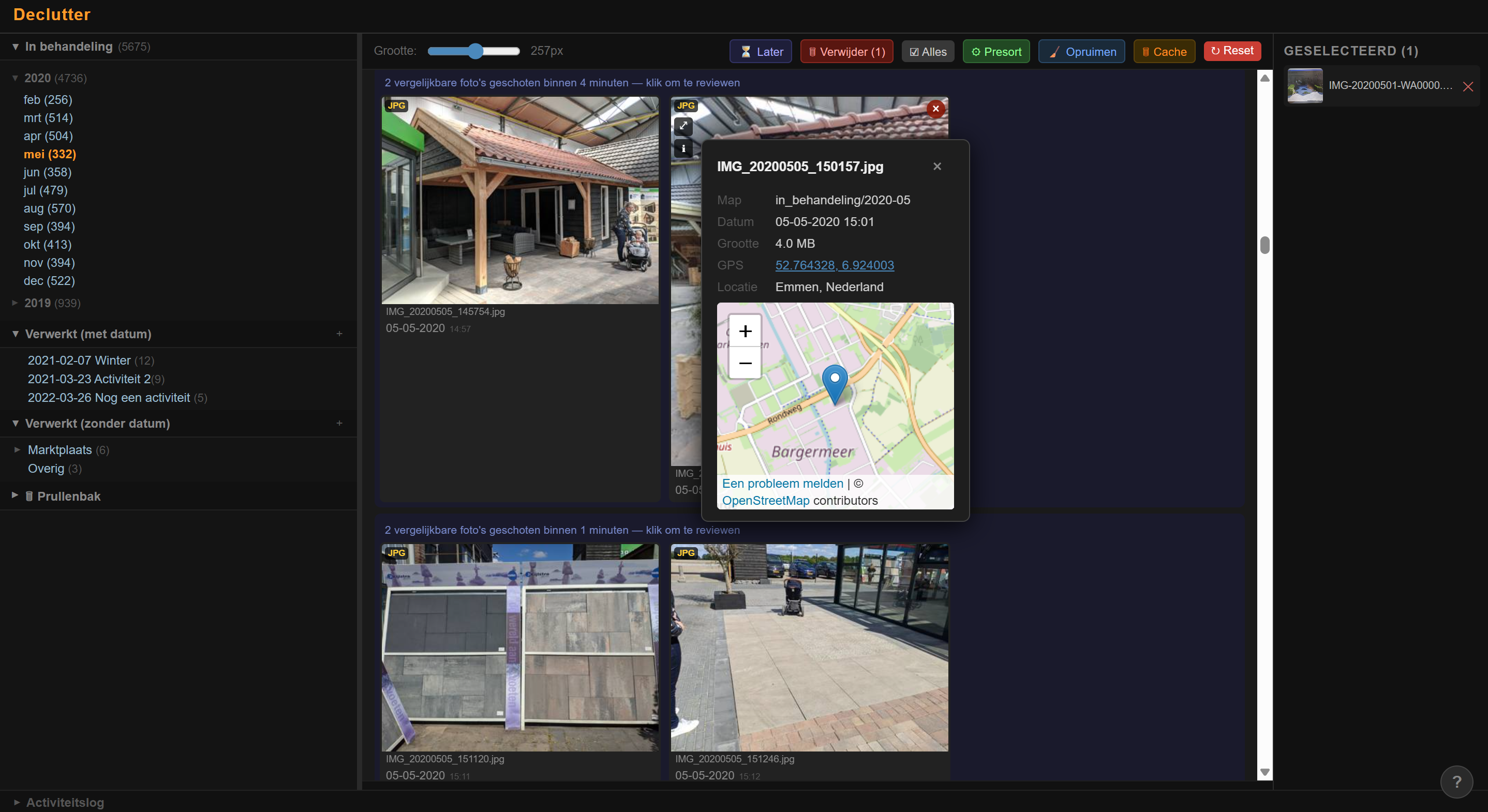Add a folder to Verwerkt (met datum)
This screenshot has height=812, width=1488.
(339, 334)
